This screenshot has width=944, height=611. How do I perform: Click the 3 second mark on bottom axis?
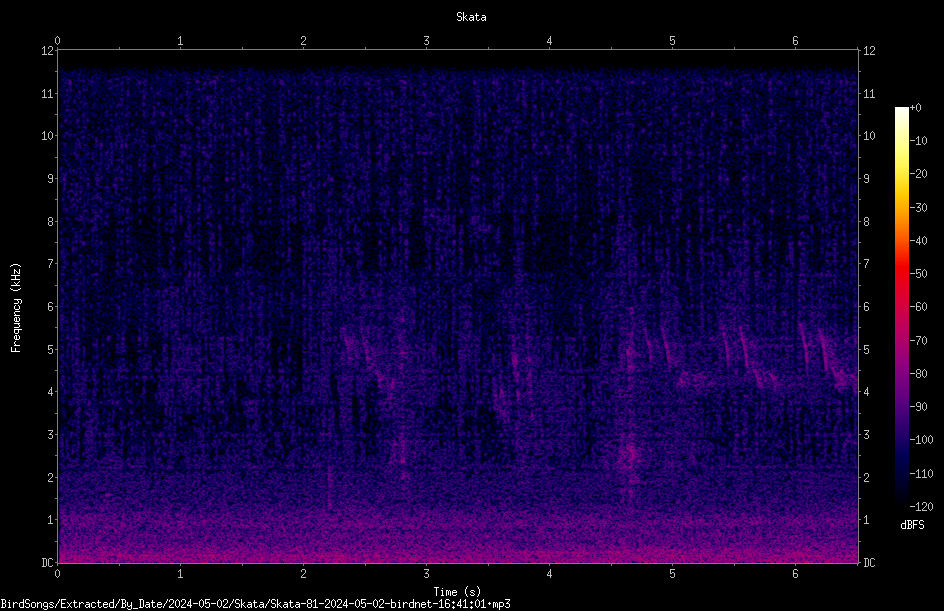tap(426, 574)
